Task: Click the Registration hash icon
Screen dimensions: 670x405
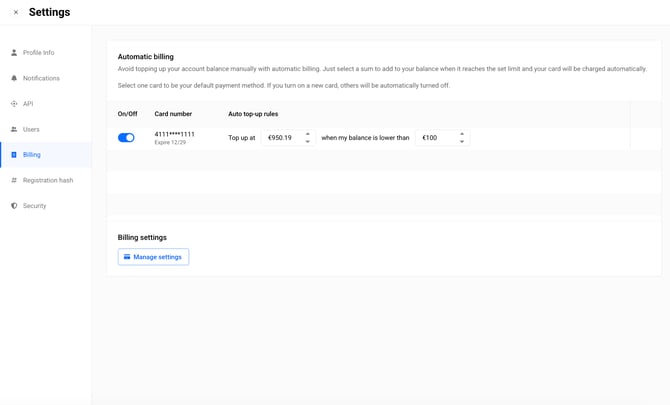Action: coord(14,180)
